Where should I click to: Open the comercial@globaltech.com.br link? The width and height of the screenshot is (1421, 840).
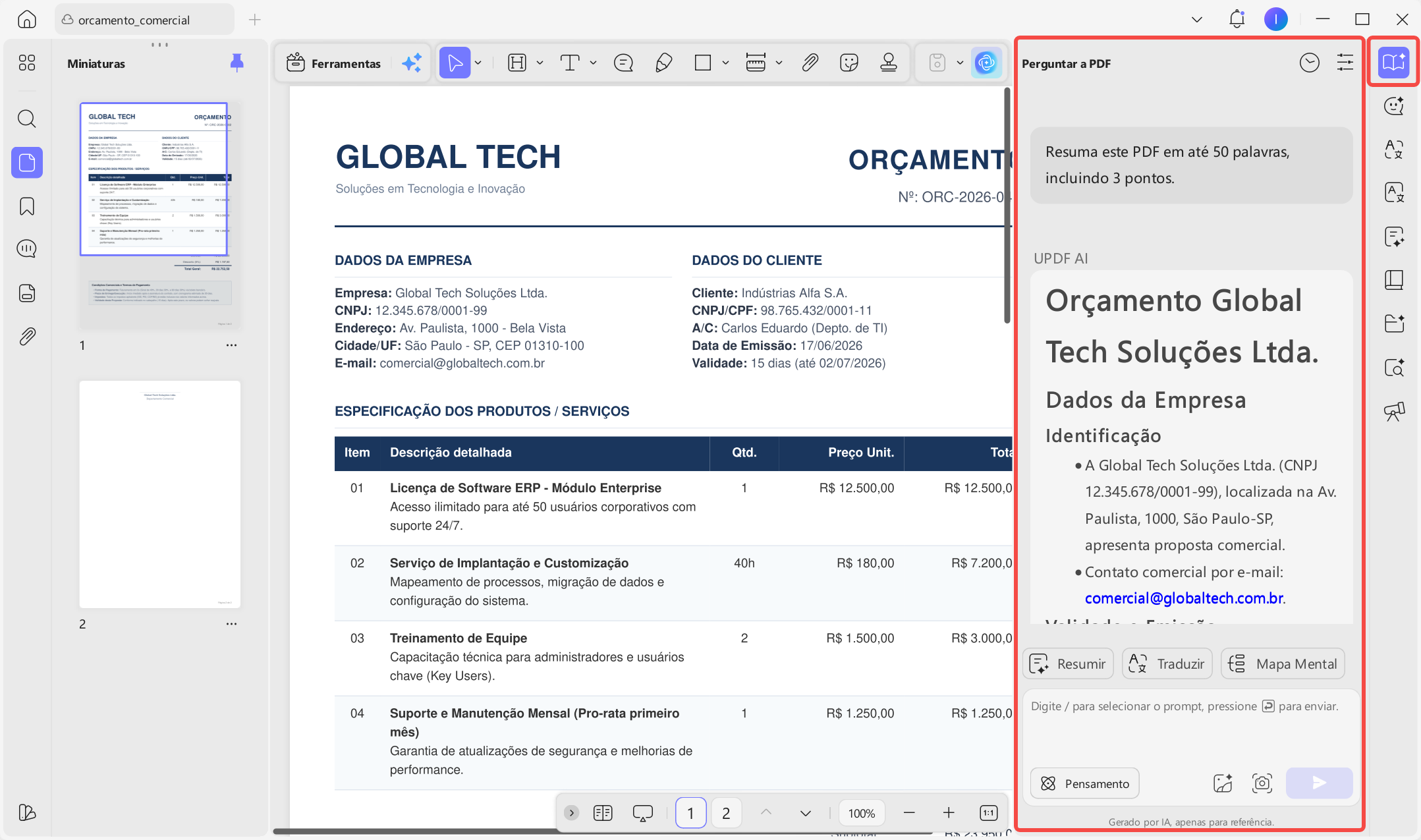tap(1184, 598)
